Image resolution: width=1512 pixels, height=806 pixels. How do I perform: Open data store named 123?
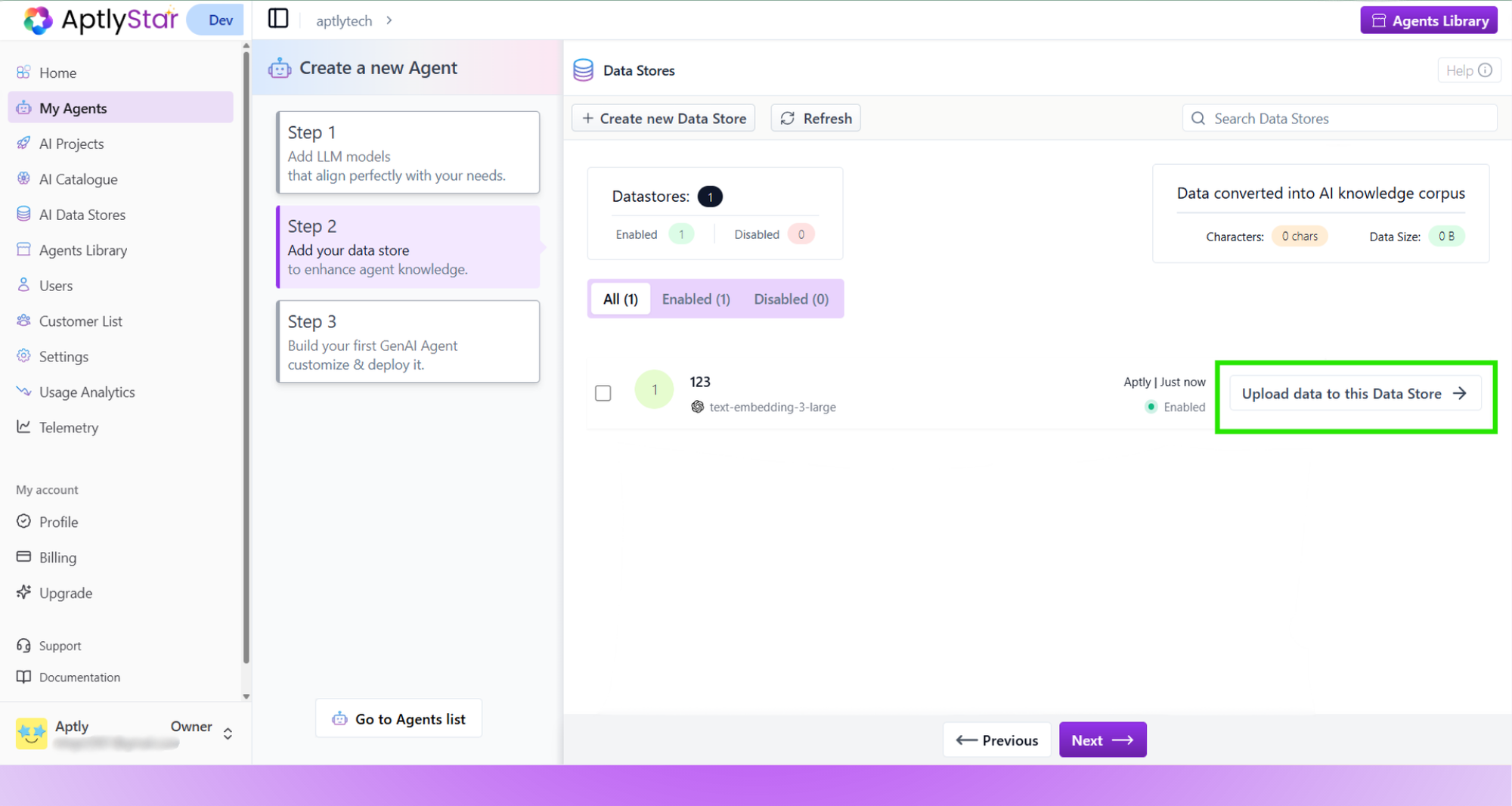[x=699, y=382]
